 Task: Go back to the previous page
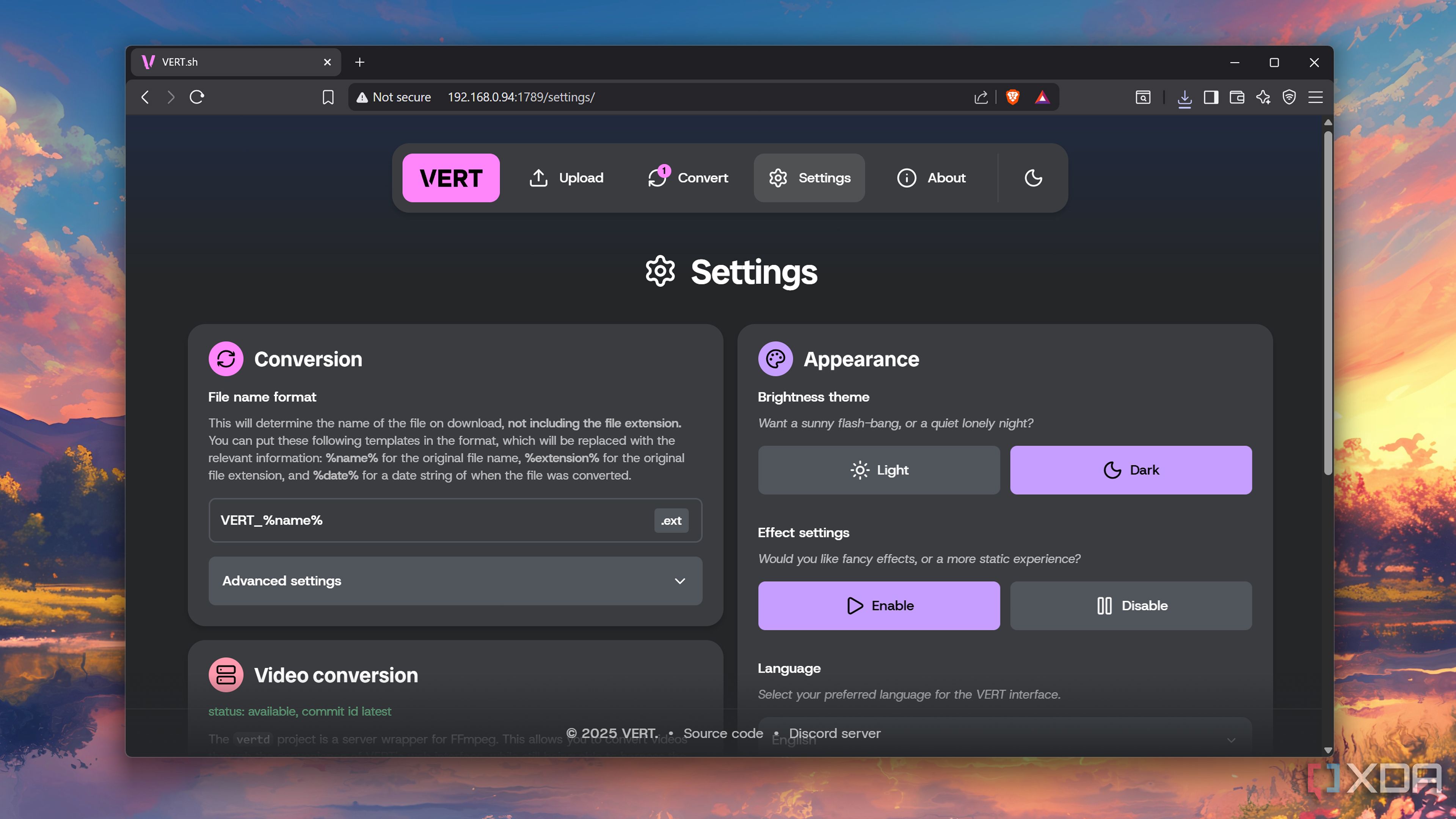coord(145,97)
